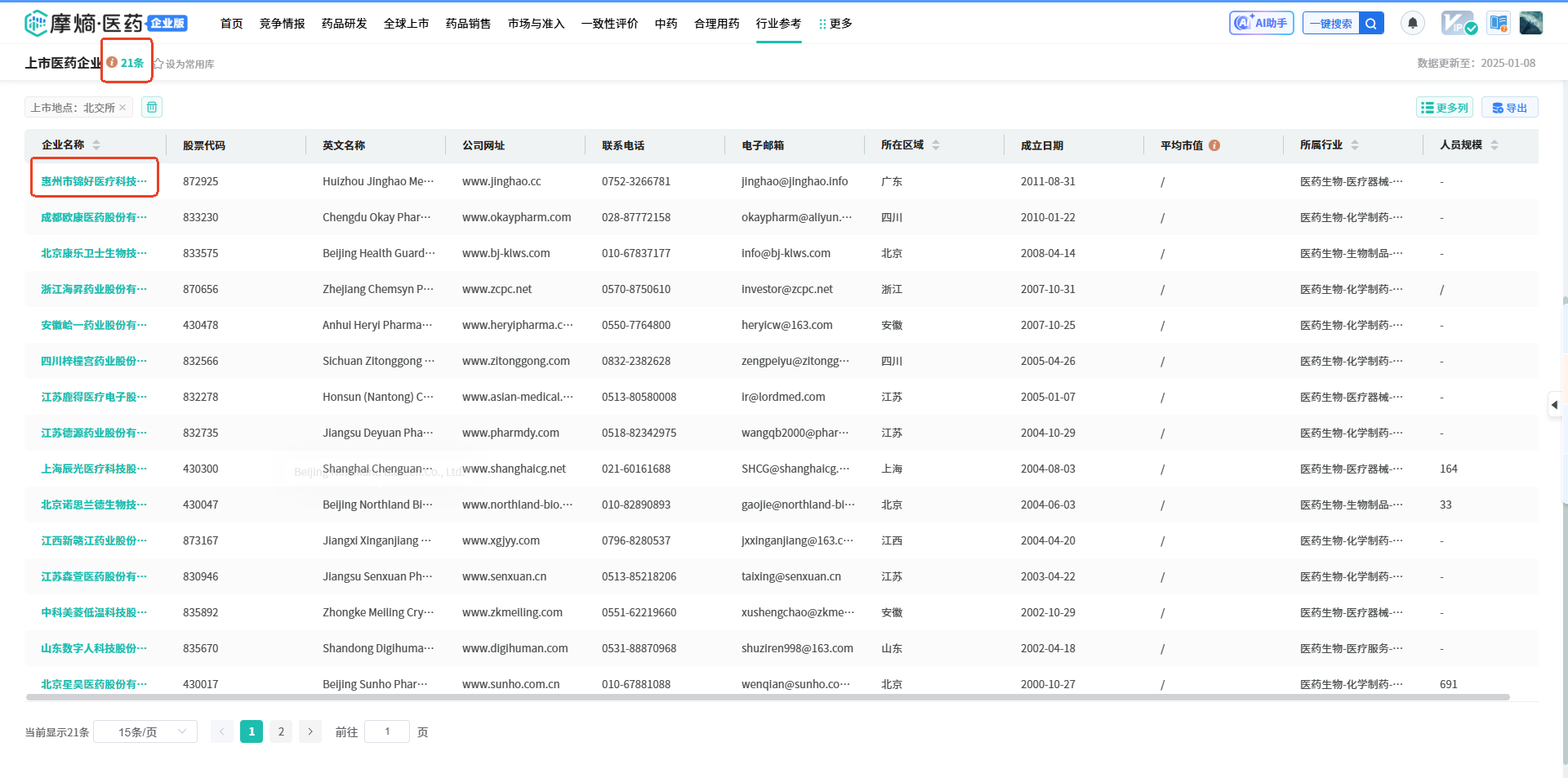Open the 合理用药 menu
The image size is (1568, 778).
tap(716, 24)
